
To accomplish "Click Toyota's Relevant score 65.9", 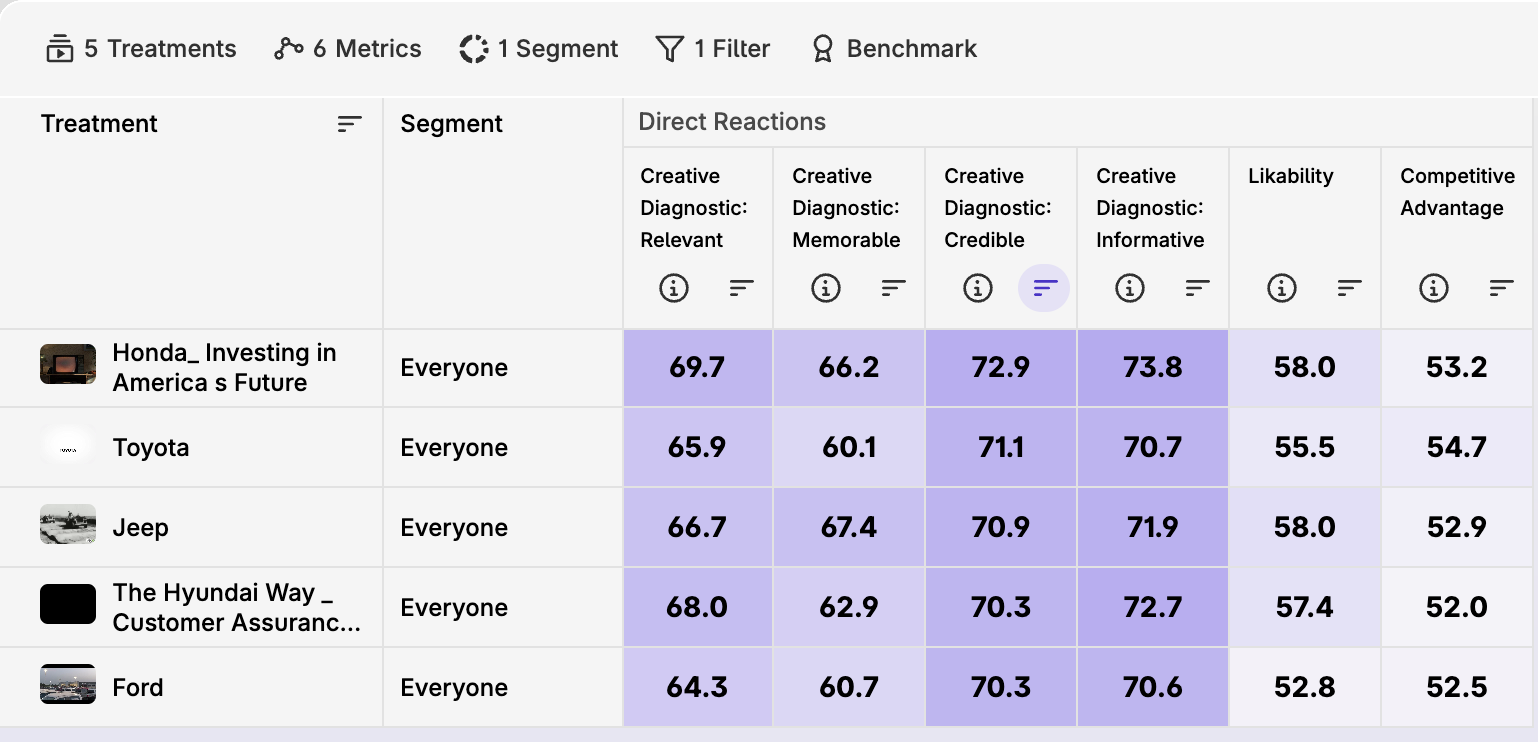I will 697,448.
